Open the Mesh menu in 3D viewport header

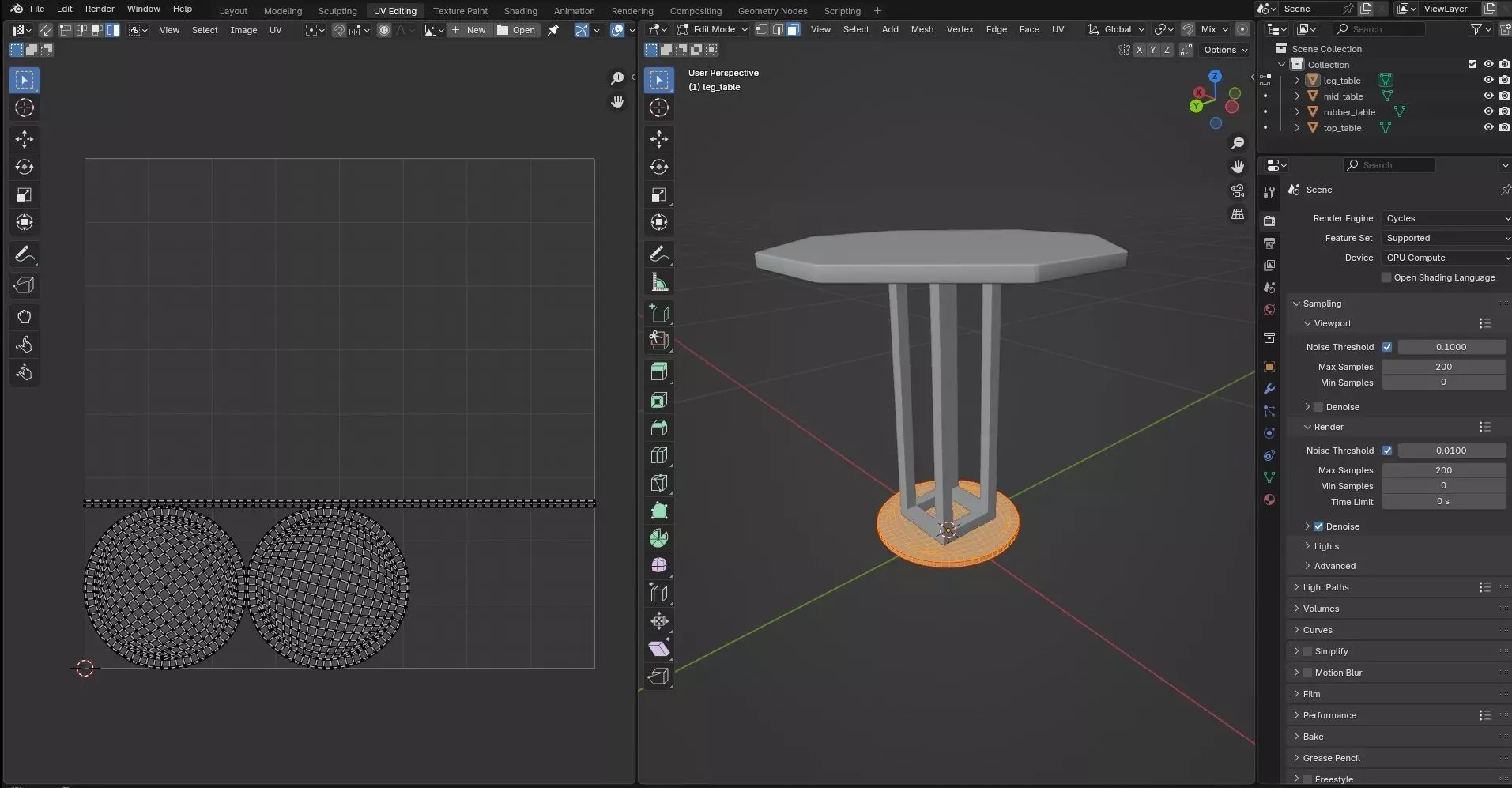click(x=922, y=29)
